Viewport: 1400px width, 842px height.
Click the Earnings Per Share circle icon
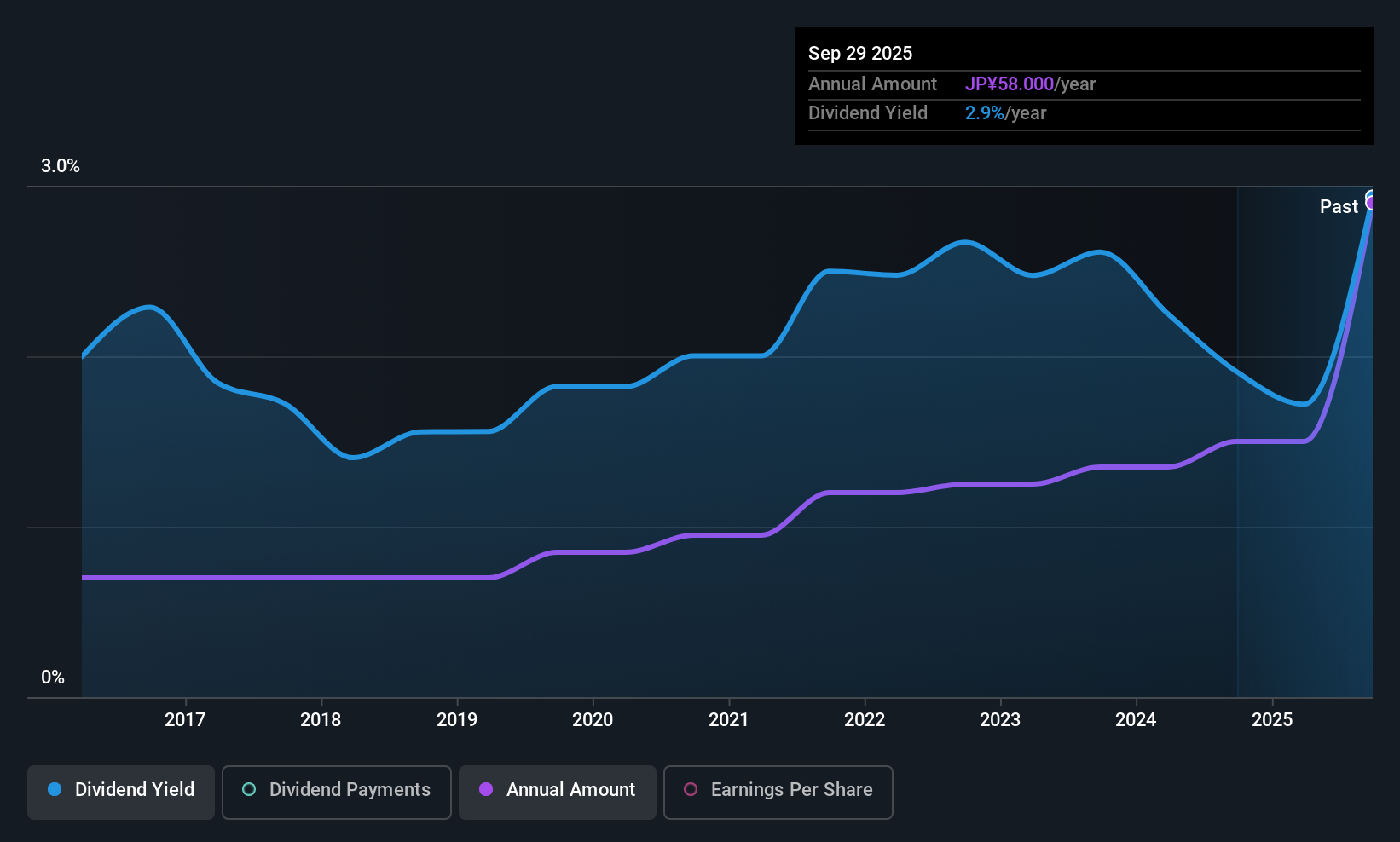[691, 789]
